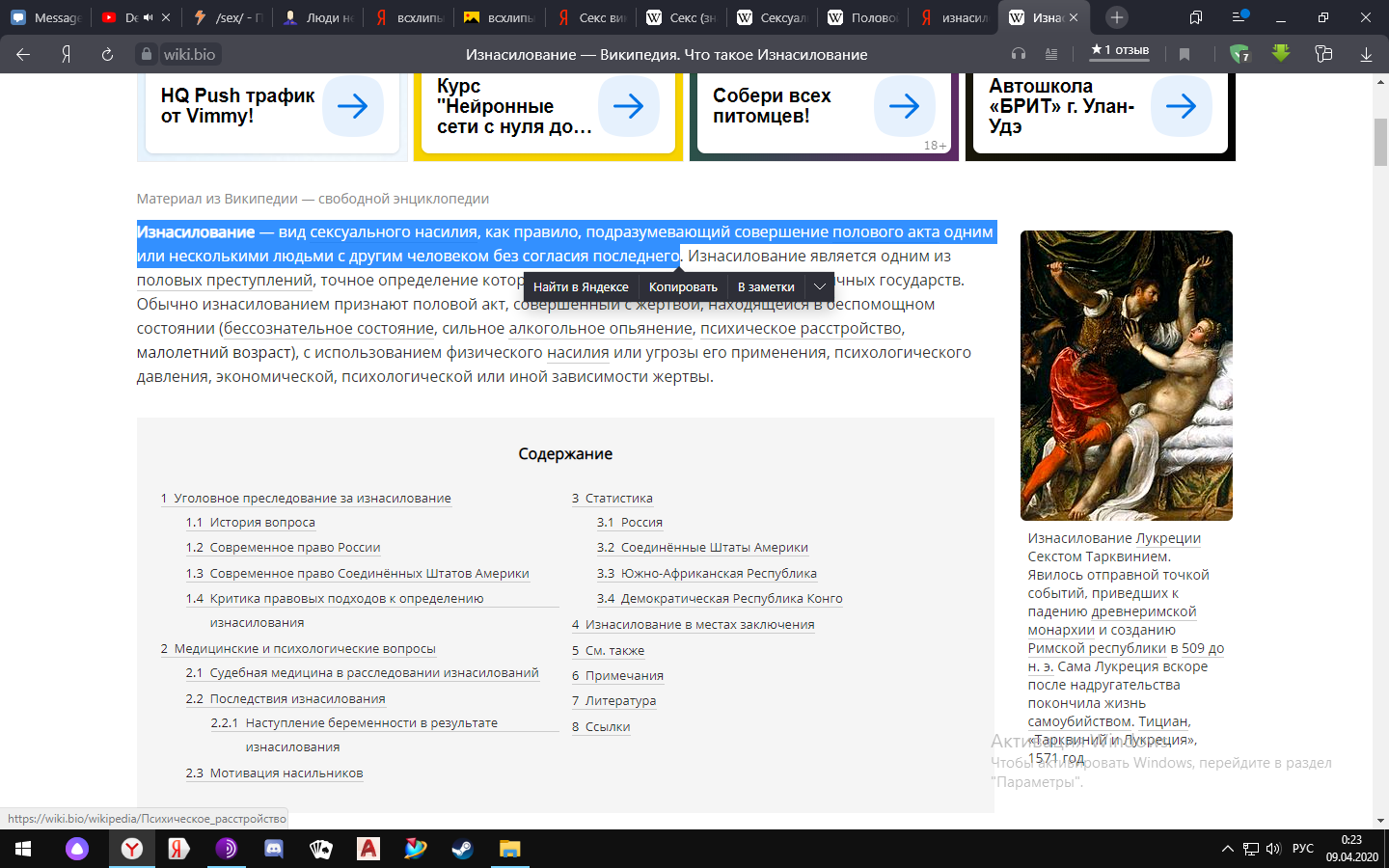Jump to contents section '6 Примечания'

617,676
